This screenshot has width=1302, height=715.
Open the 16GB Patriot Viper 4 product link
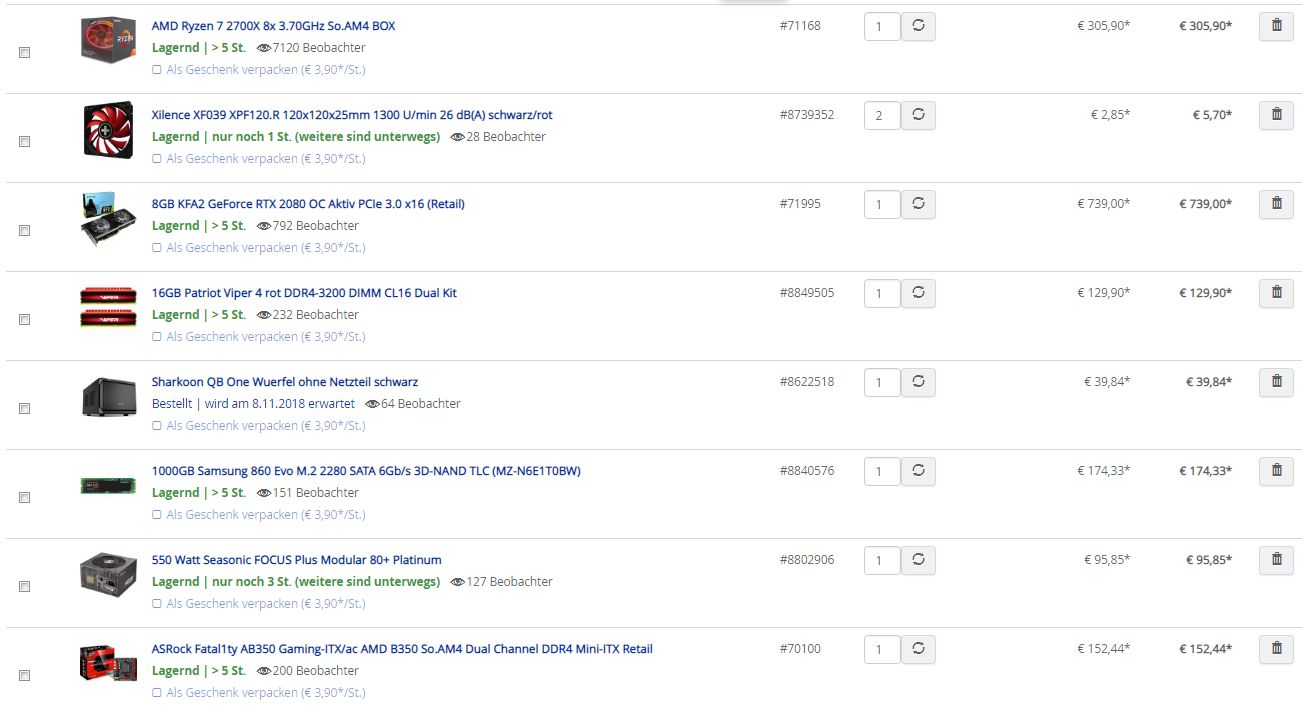(304, 293)
